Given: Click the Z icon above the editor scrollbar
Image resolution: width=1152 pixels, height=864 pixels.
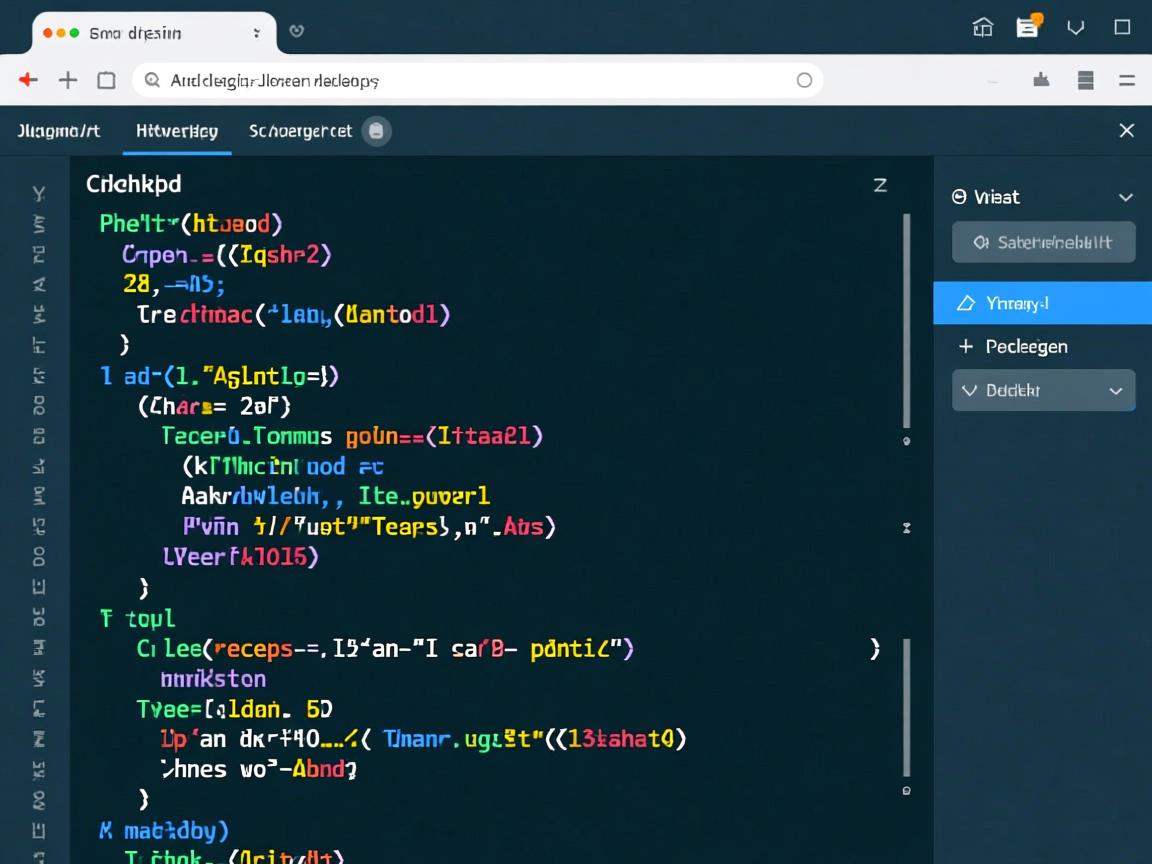Looking at the screenshot, I should 880,184.
